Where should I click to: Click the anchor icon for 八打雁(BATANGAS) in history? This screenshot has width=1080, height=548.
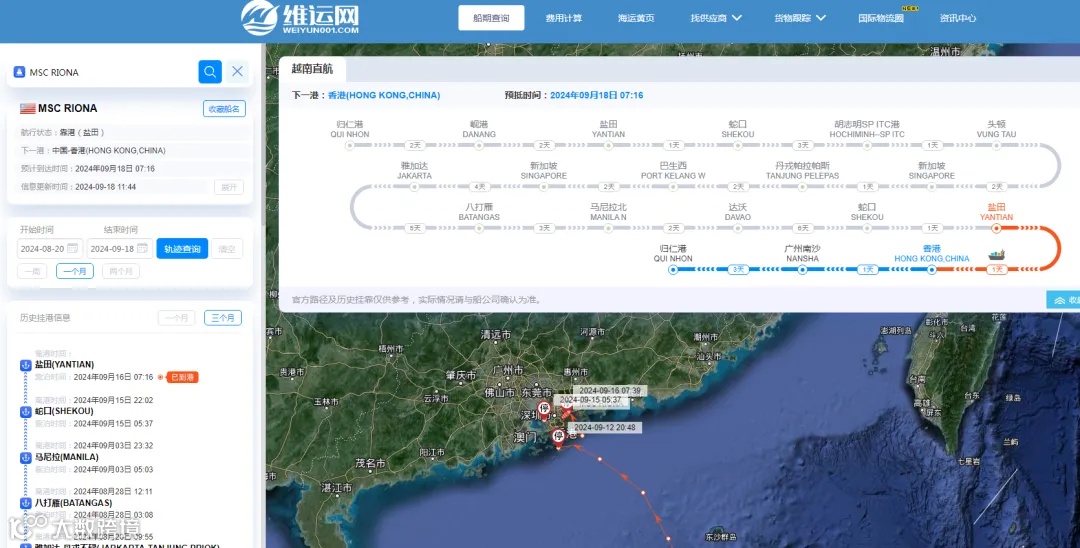pos(25,503)
